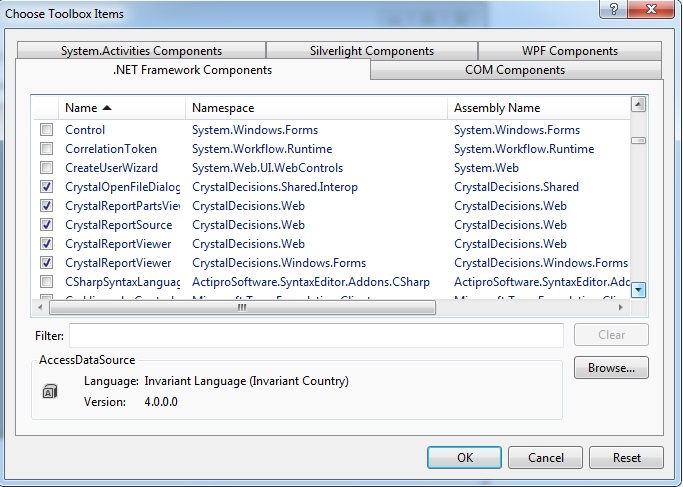Select the Control row name
The image size is (683, 487).
85,130
